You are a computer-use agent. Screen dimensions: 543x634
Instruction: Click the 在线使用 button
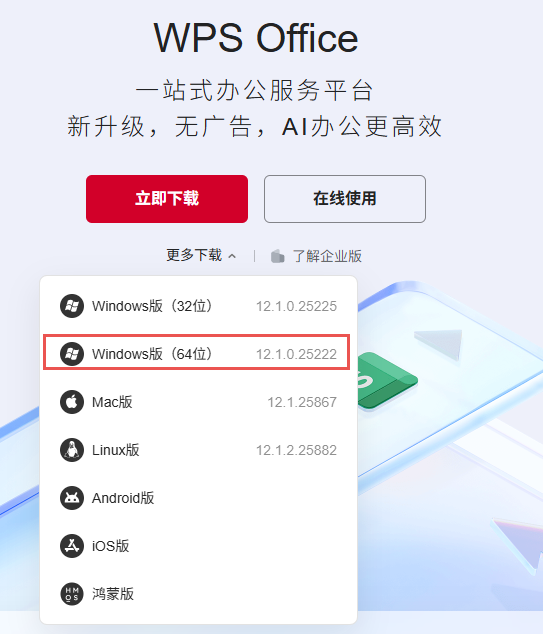(x=345, y=199)
